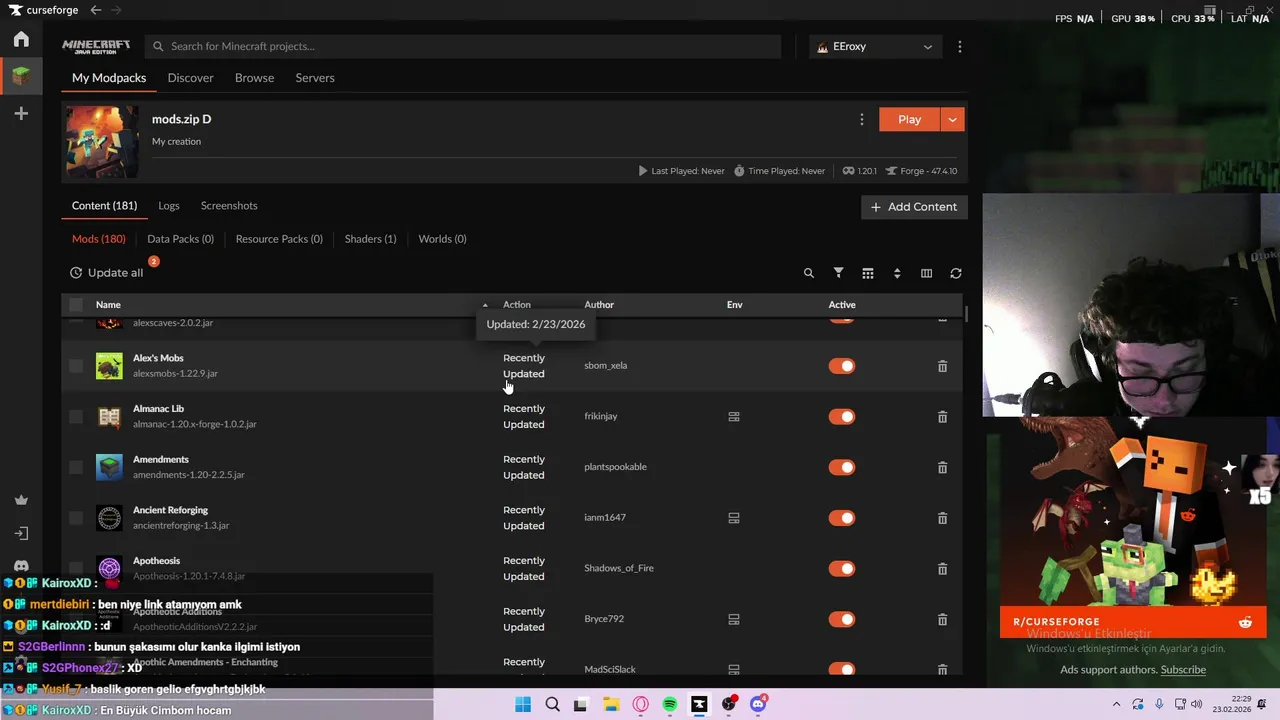Image resolution: width=1280 pixels, height=720 pixels.
Task: Click the author name sbom_xela
Action: (x=606, y=366)
